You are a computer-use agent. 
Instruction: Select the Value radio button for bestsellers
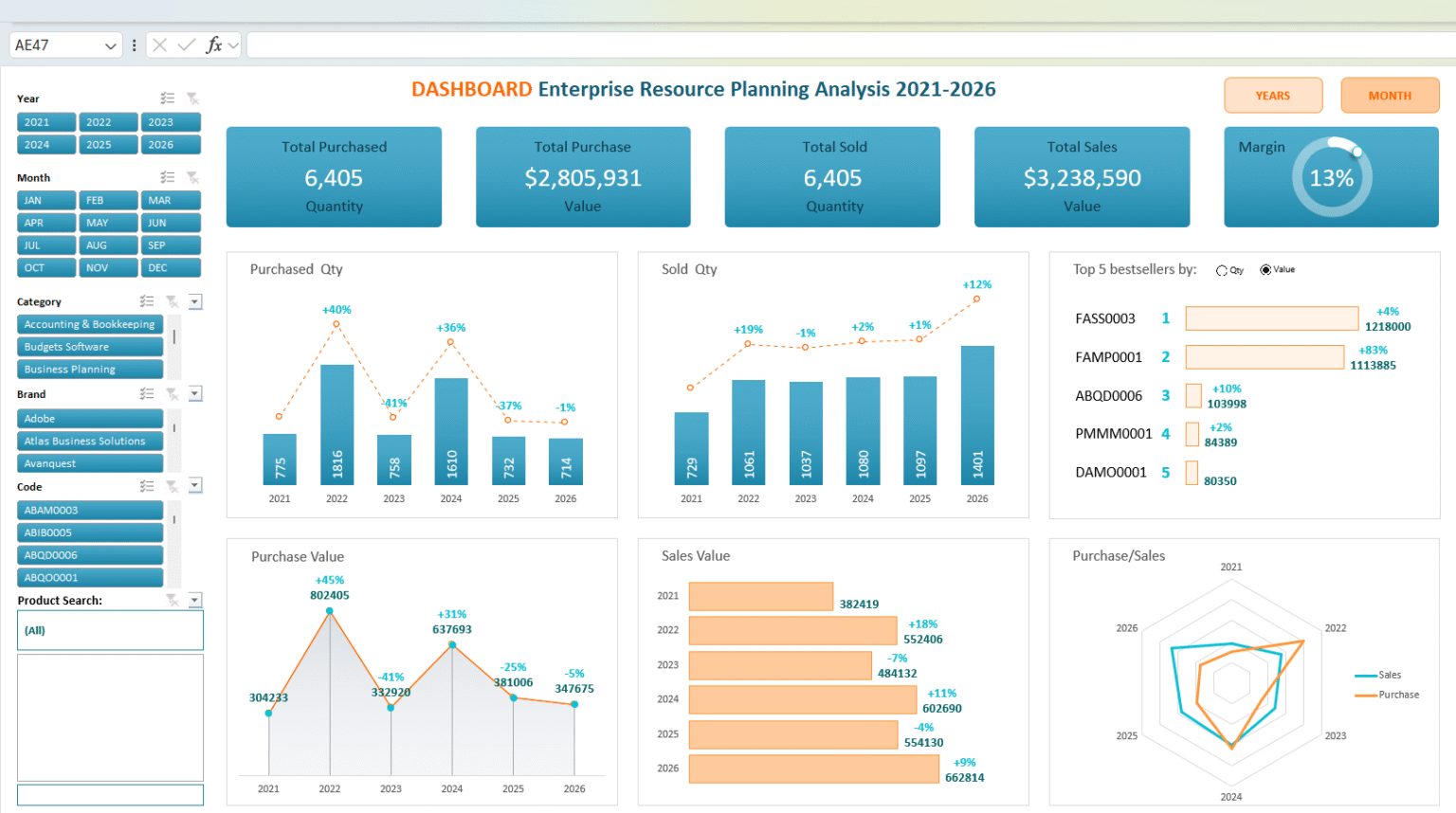(1265, 270)
